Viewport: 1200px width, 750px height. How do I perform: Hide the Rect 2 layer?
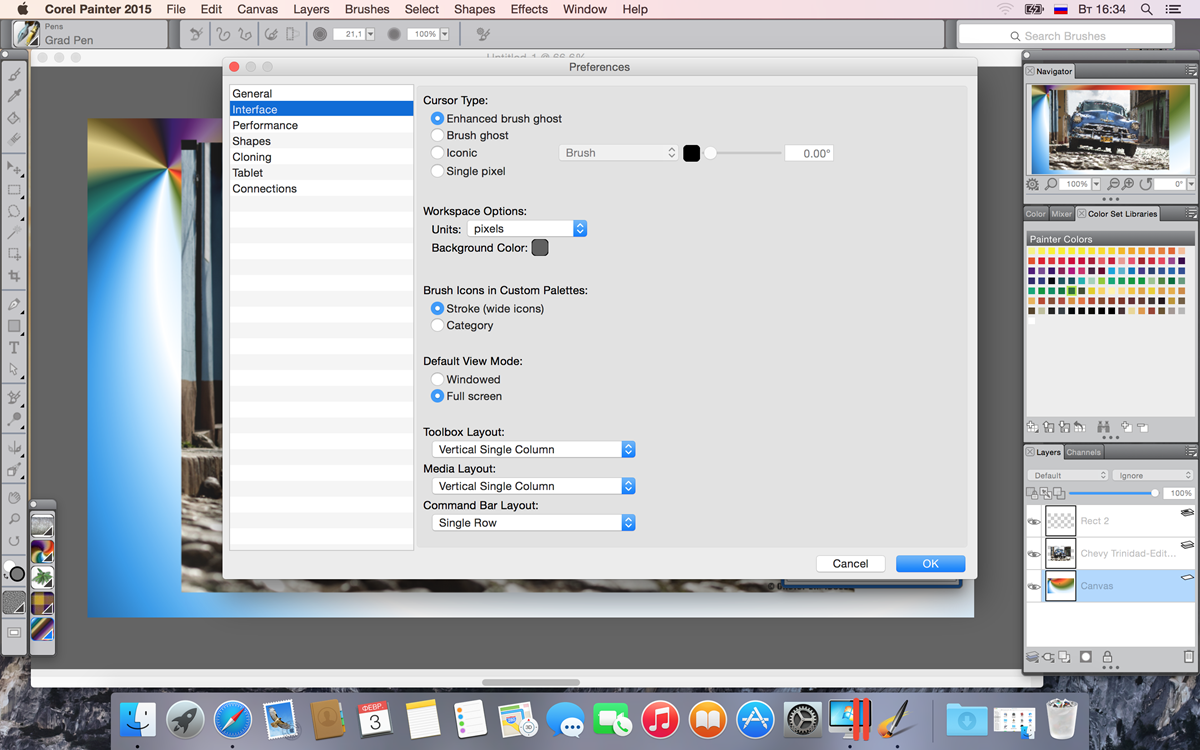point(1034,521)
